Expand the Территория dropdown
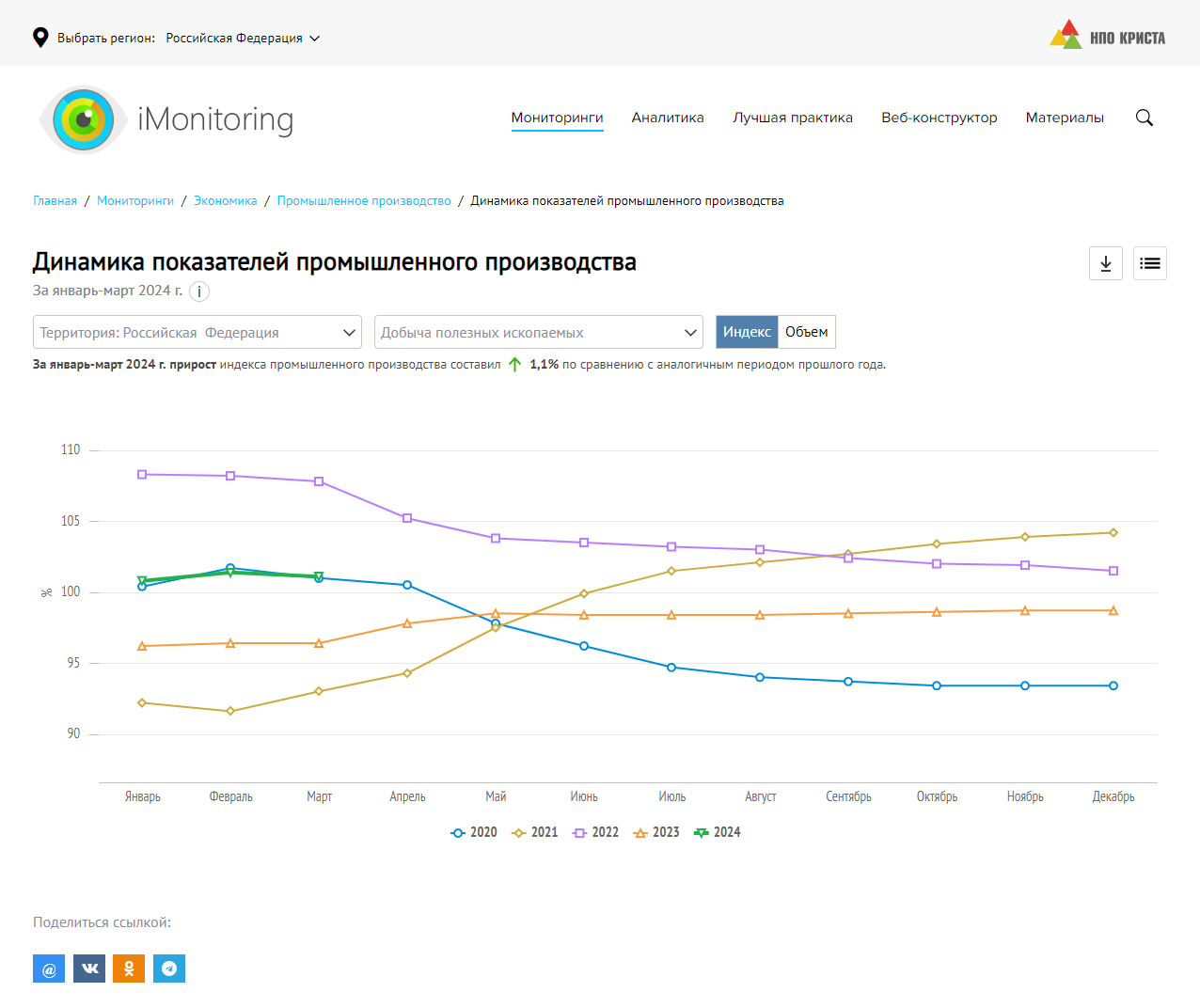The height and width of the screenshot is (1008, 1200). click(x=197, y=332)
